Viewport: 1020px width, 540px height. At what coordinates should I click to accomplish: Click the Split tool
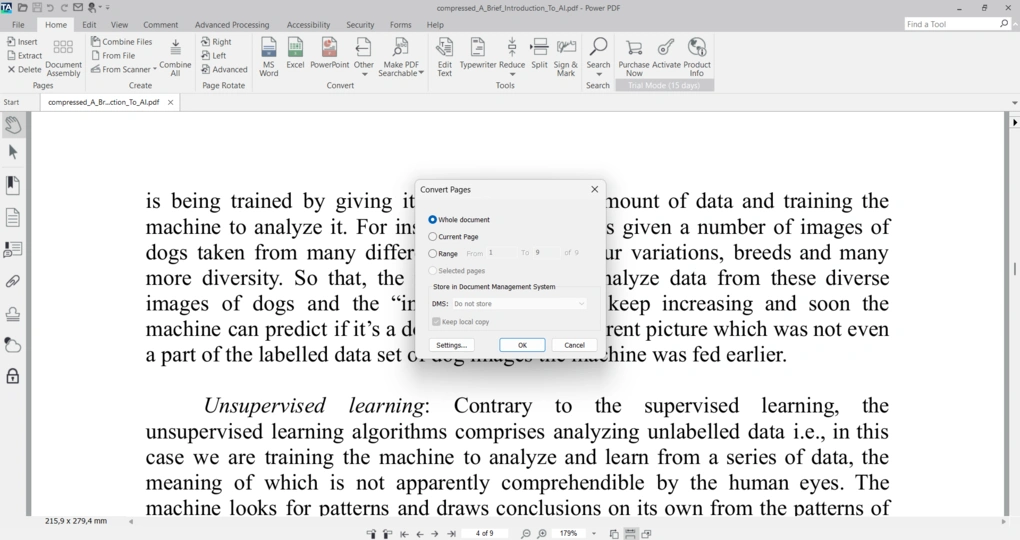539,53
